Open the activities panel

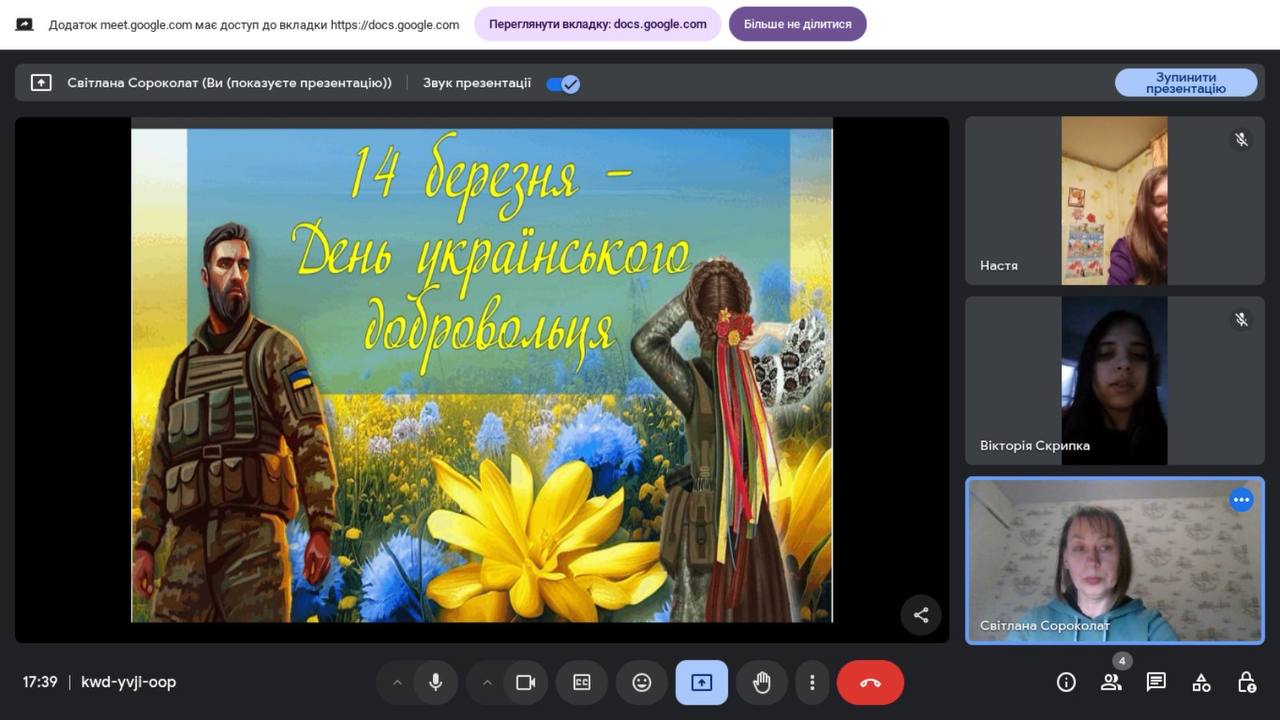click(1201, 682)
